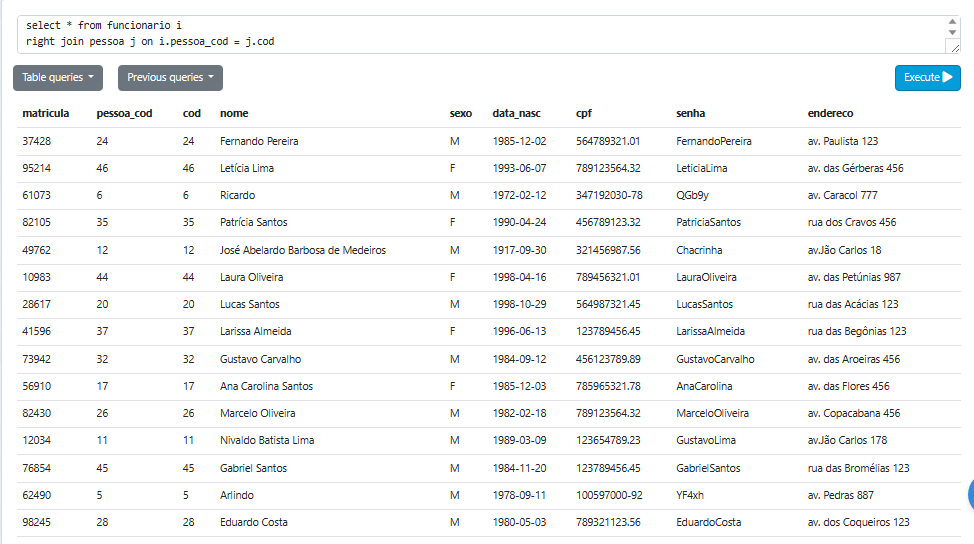Click address av. Pedras 887
Viewport: 974px width, 544px height.
click(x=840, y=495)
